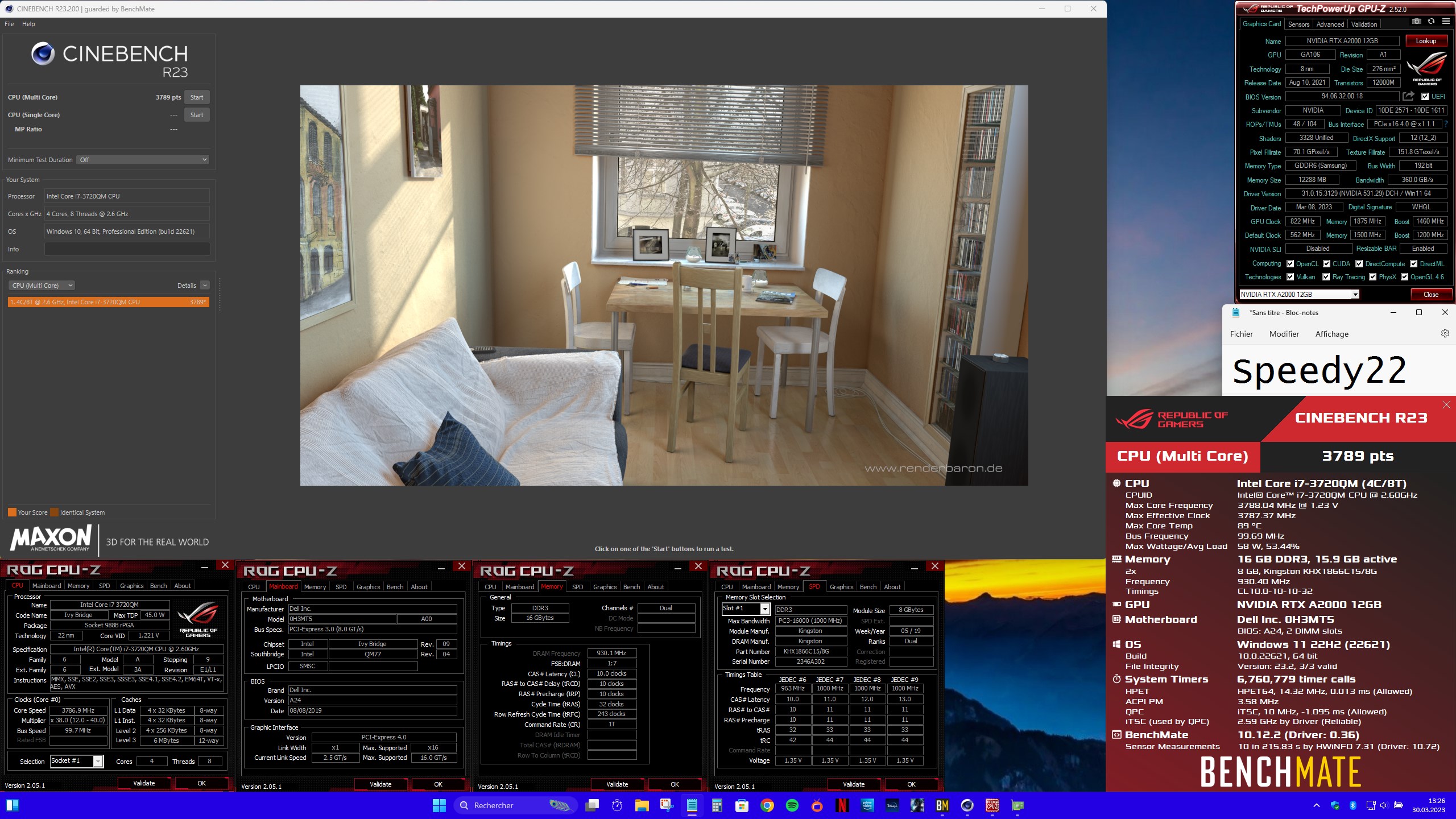Image resolution: width=1456 pixels, height=819 pixels.
Task: Open Windows Start menu on taskbar
Action: [x=439, y=805]
